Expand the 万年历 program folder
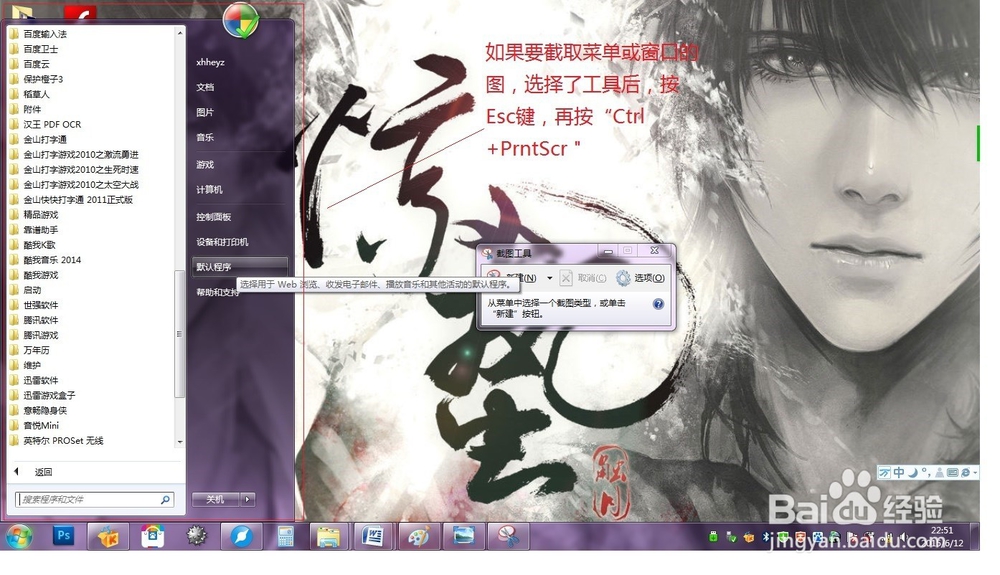Viewport: 1000px width, 575px height. point(36,350)
